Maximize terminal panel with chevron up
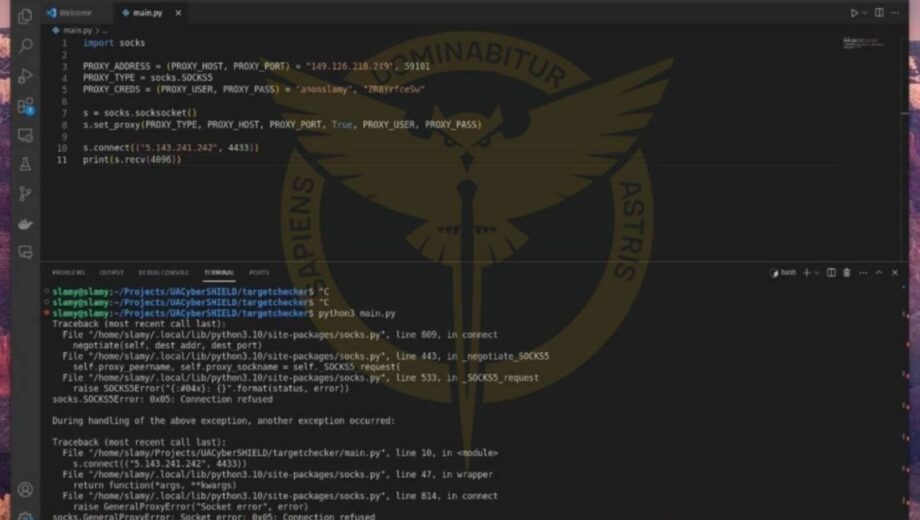Screen dimensions: 920x520 coord(879,272)
